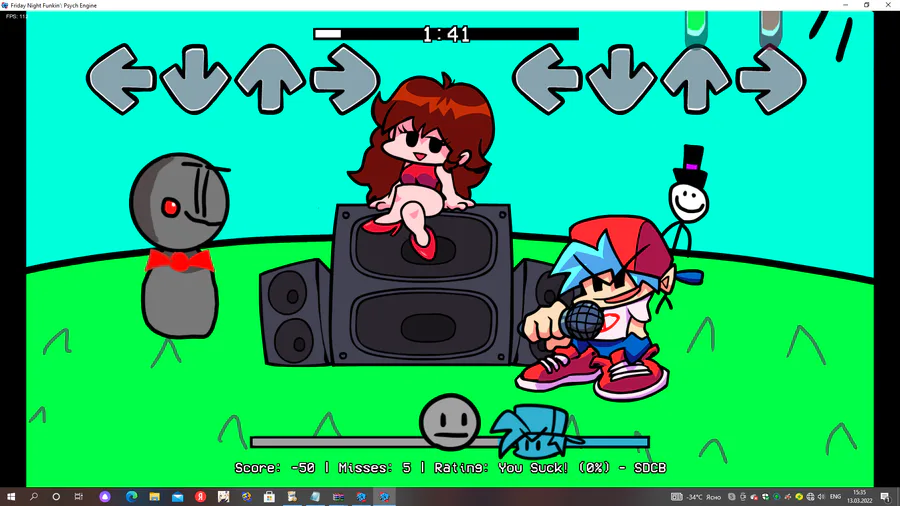Switch ENG input language indicator

pos(835,497)
